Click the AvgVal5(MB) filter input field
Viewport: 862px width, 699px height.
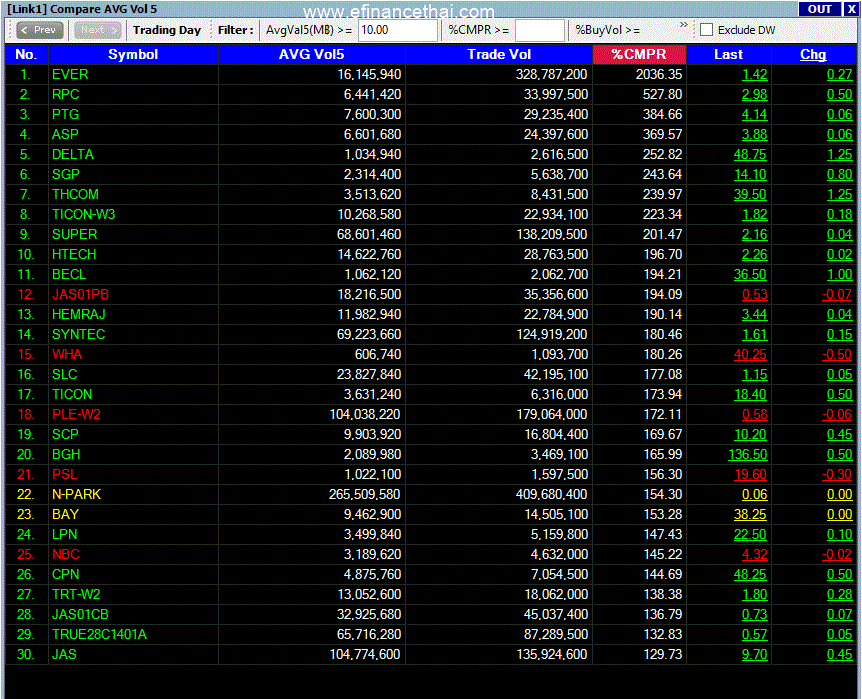[398, 30]
